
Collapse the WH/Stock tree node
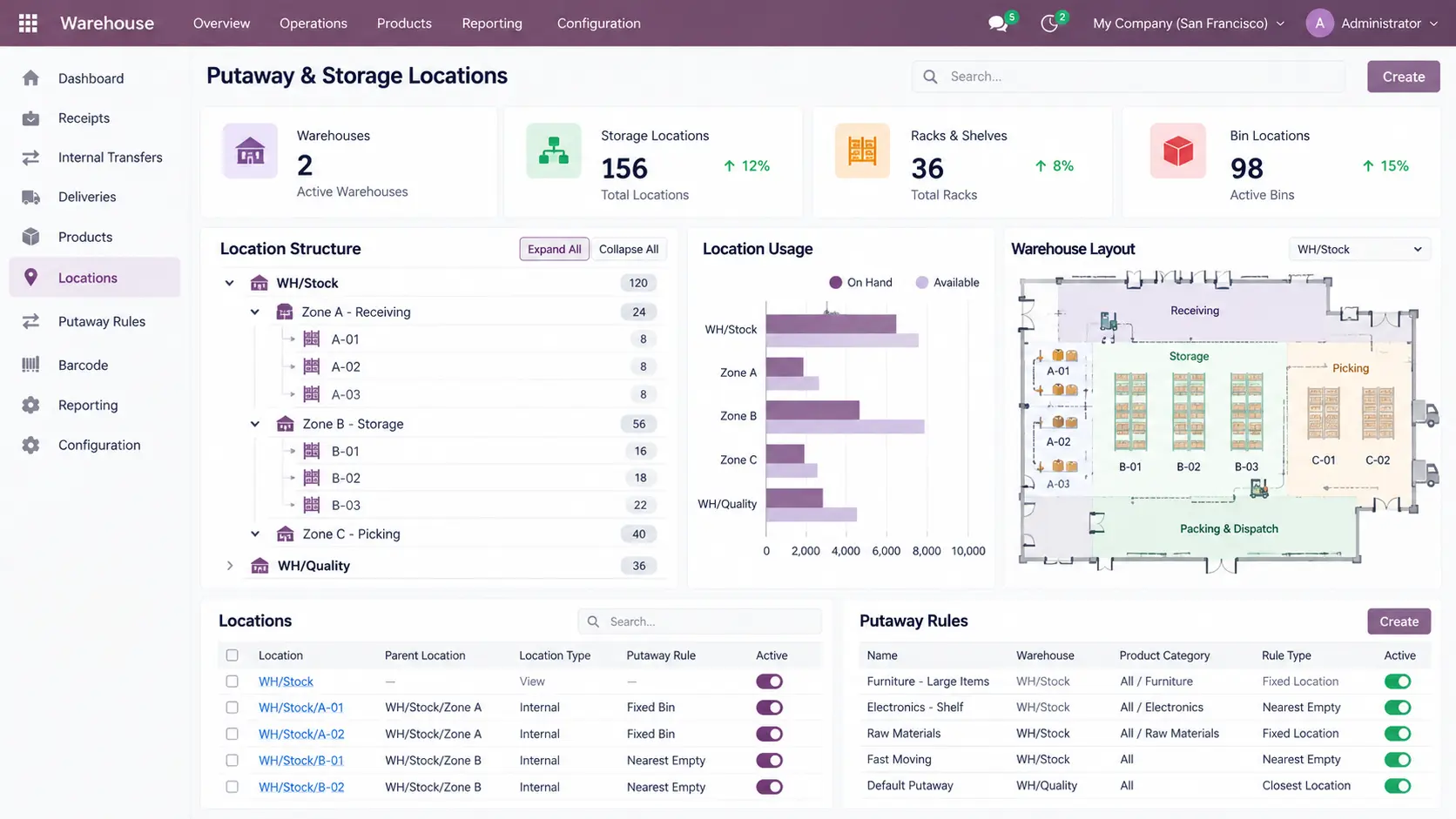coord(229,283)
